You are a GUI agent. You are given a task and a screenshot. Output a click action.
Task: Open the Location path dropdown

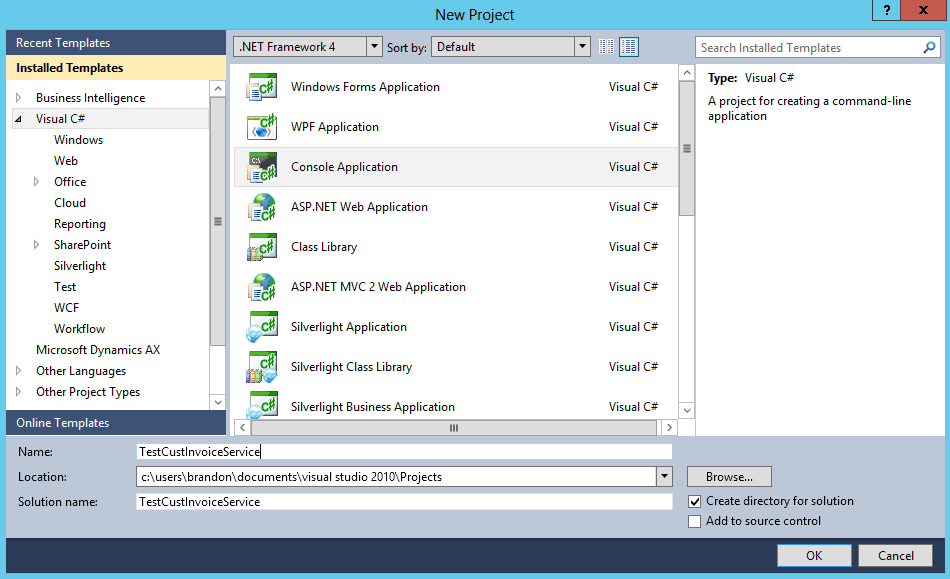coord(665,477)
